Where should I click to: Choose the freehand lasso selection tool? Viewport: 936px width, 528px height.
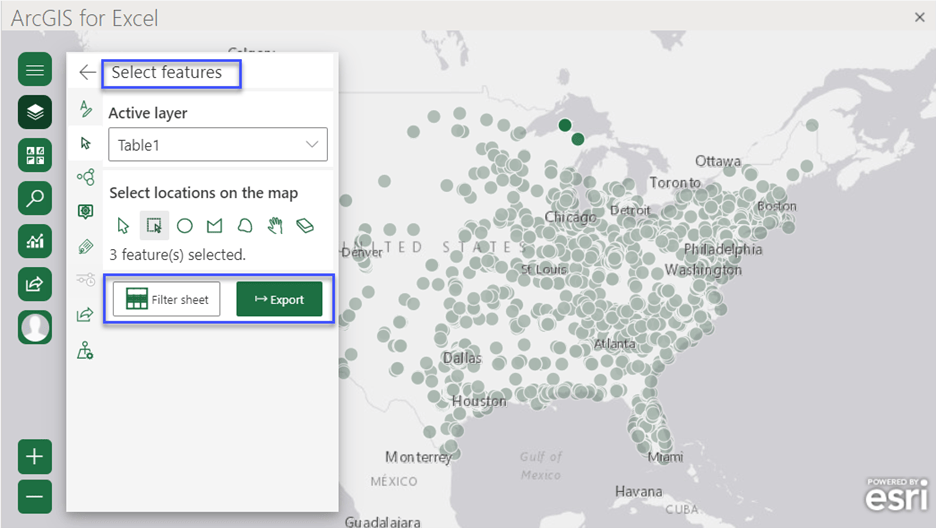click(x=245, y=226)
